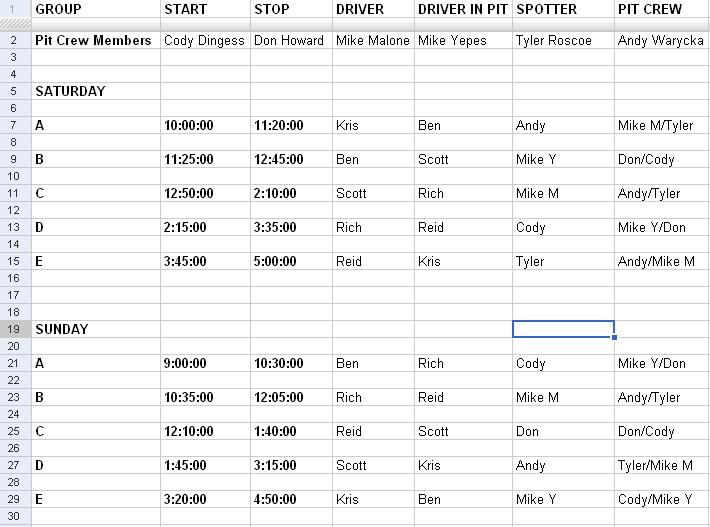
Task: Select row 19 header
Action: [15, 329]
